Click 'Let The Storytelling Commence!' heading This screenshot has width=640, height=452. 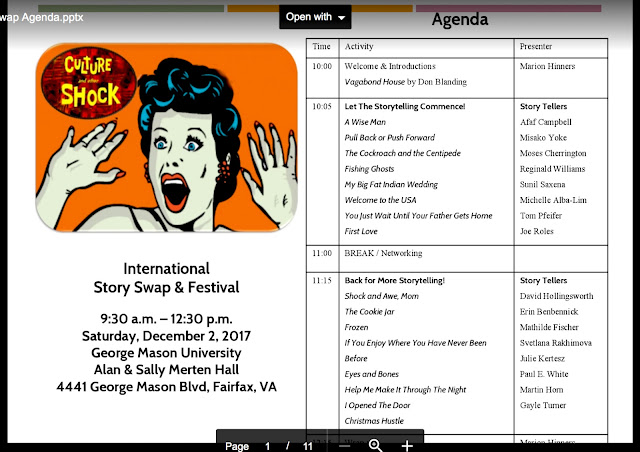tap(405, 106)
